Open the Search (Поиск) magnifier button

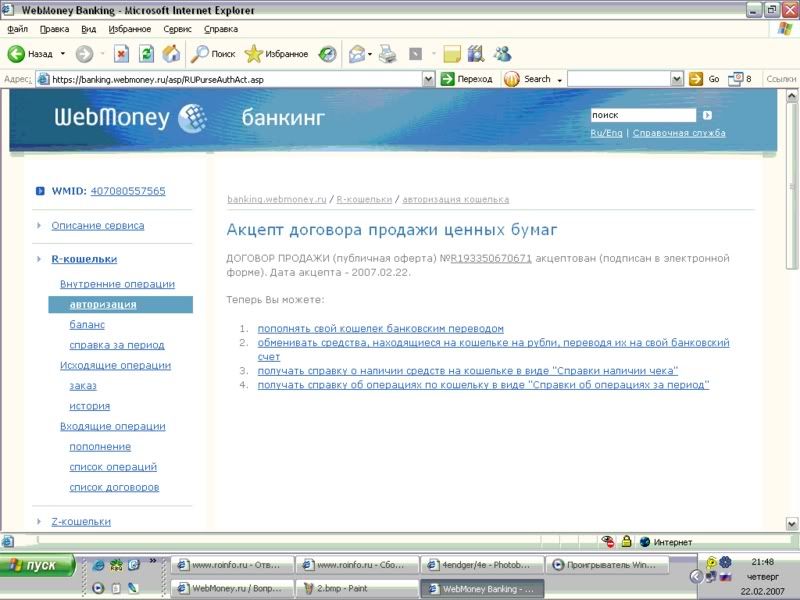click(x=213, y=54)
